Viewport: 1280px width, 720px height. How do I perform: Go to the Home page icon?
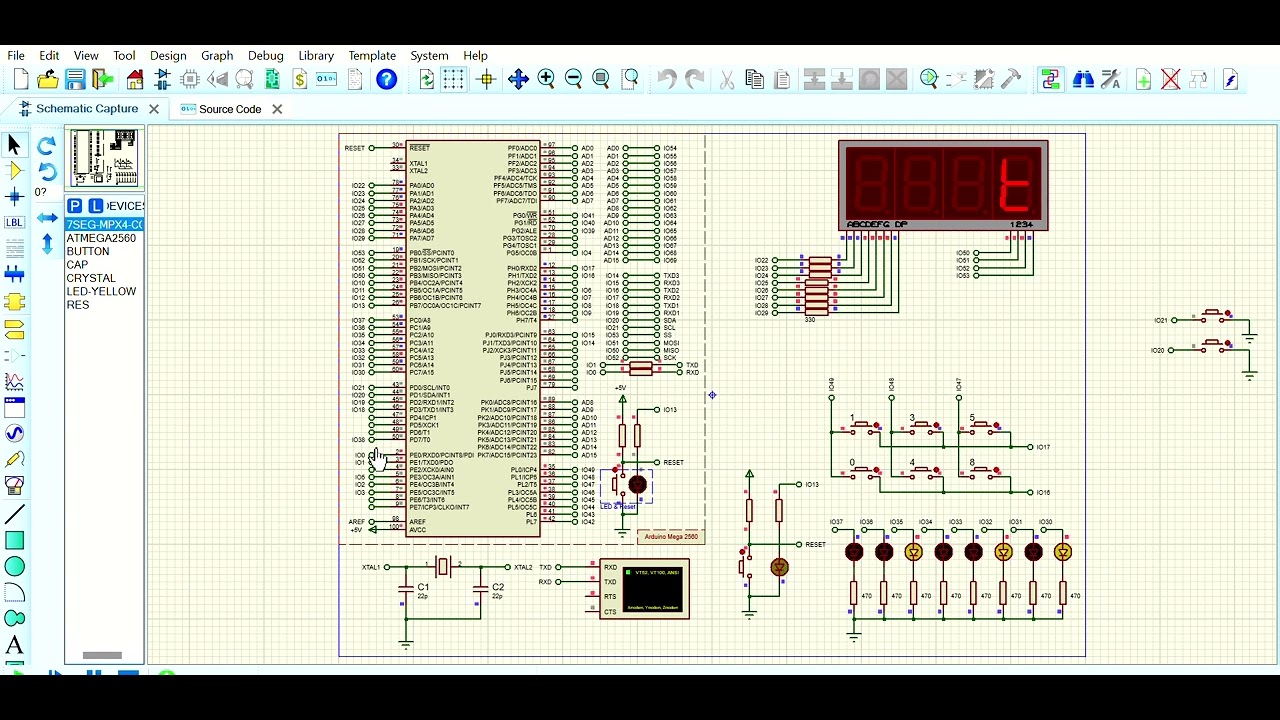(135, 80)
